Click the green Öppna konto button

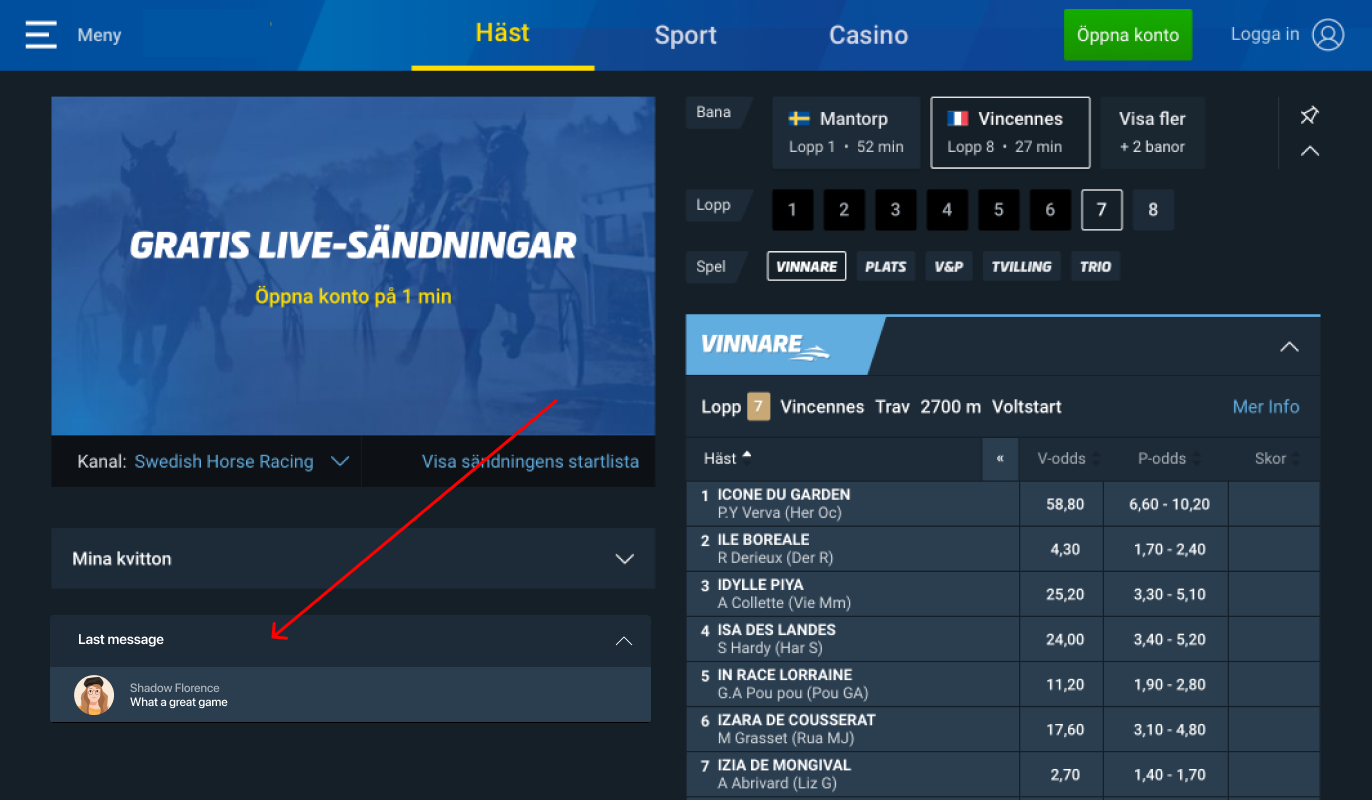tap(1128, 35)
